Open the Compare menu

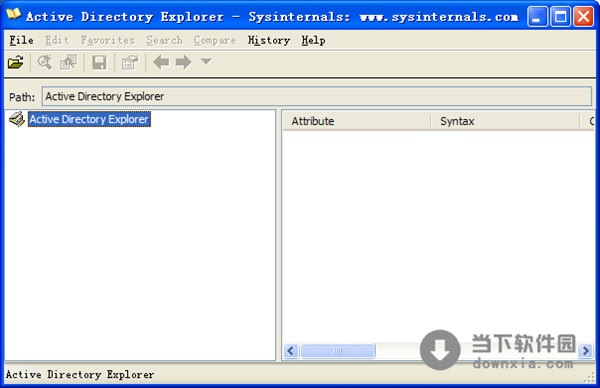[x=215, y=40]
